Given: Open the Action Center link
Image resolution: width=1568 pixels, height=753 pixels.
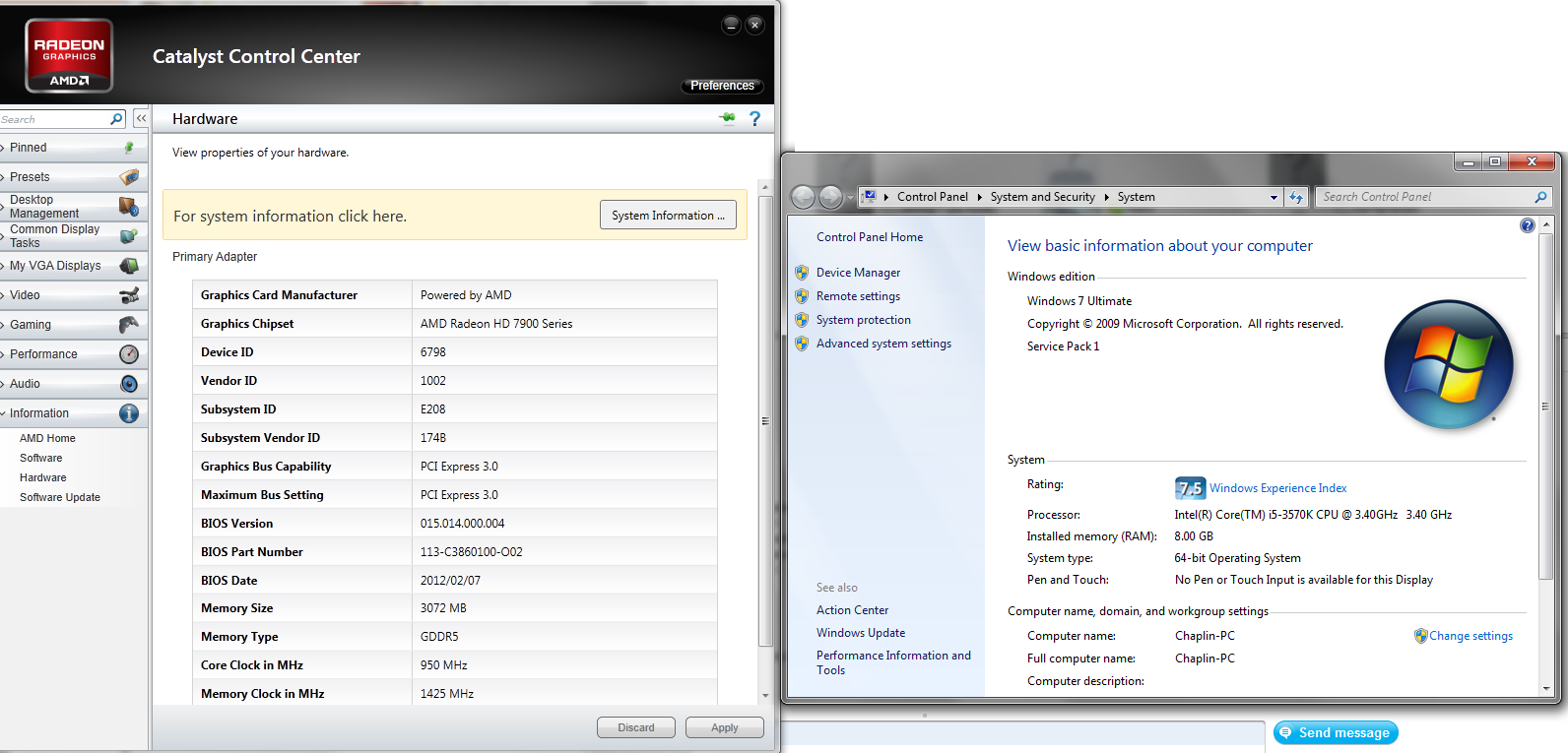Looking at the screenshot, I should tap(852, 610).
